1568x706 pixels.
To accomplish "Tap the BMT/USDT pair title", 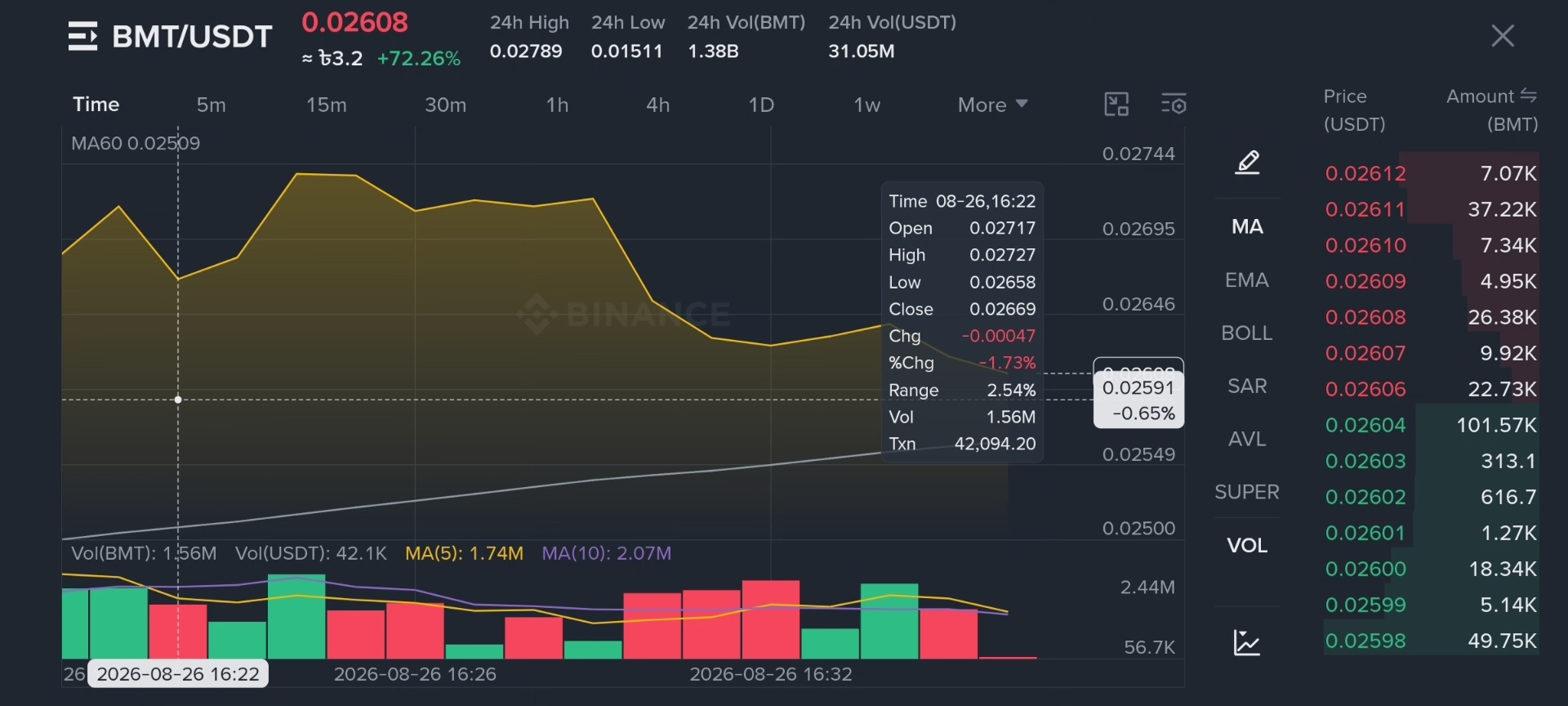I will 192,36.
